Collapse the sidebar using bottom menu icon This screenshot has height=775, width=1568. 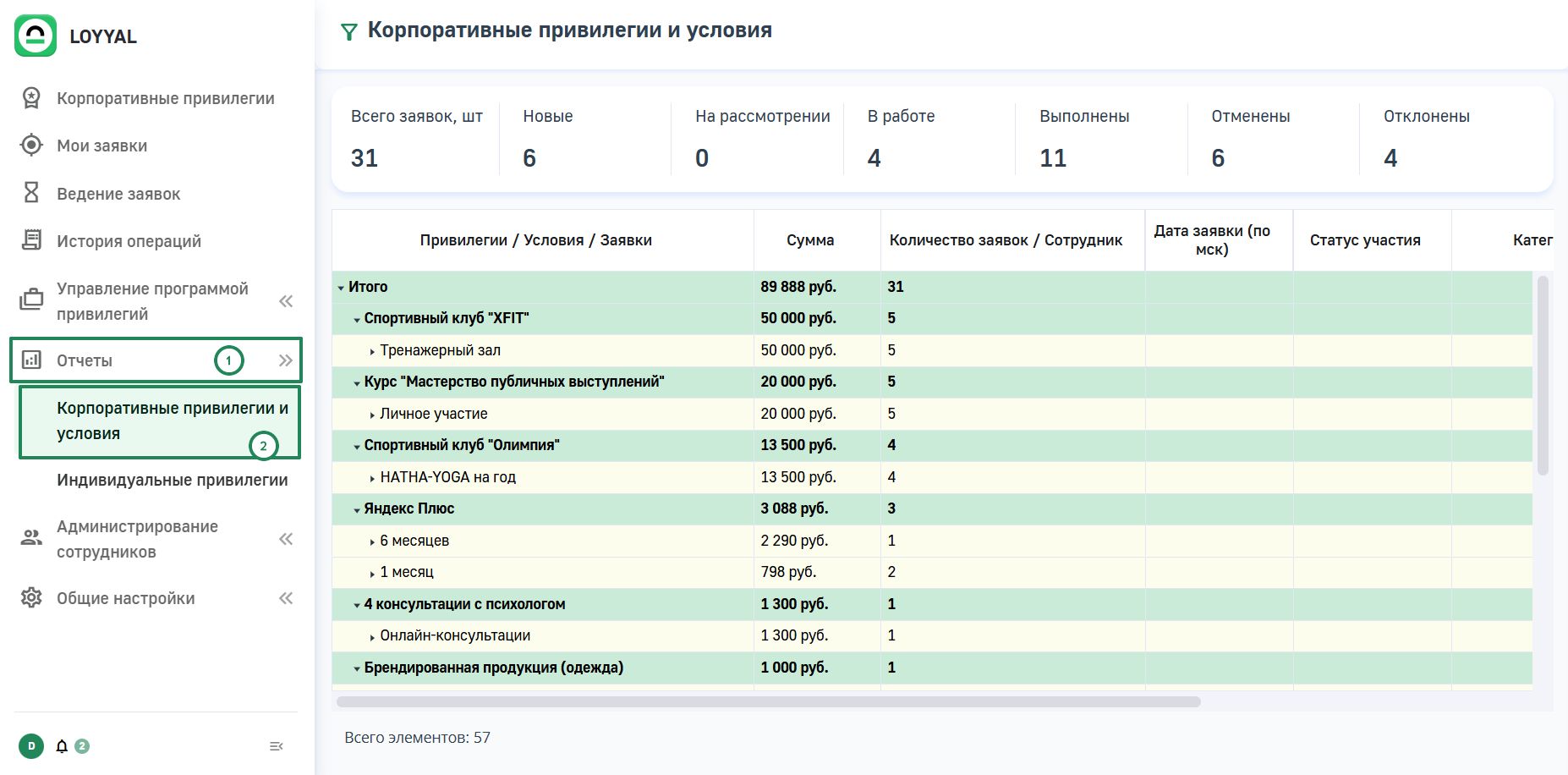pyautogui.click(x=276, y=746)
